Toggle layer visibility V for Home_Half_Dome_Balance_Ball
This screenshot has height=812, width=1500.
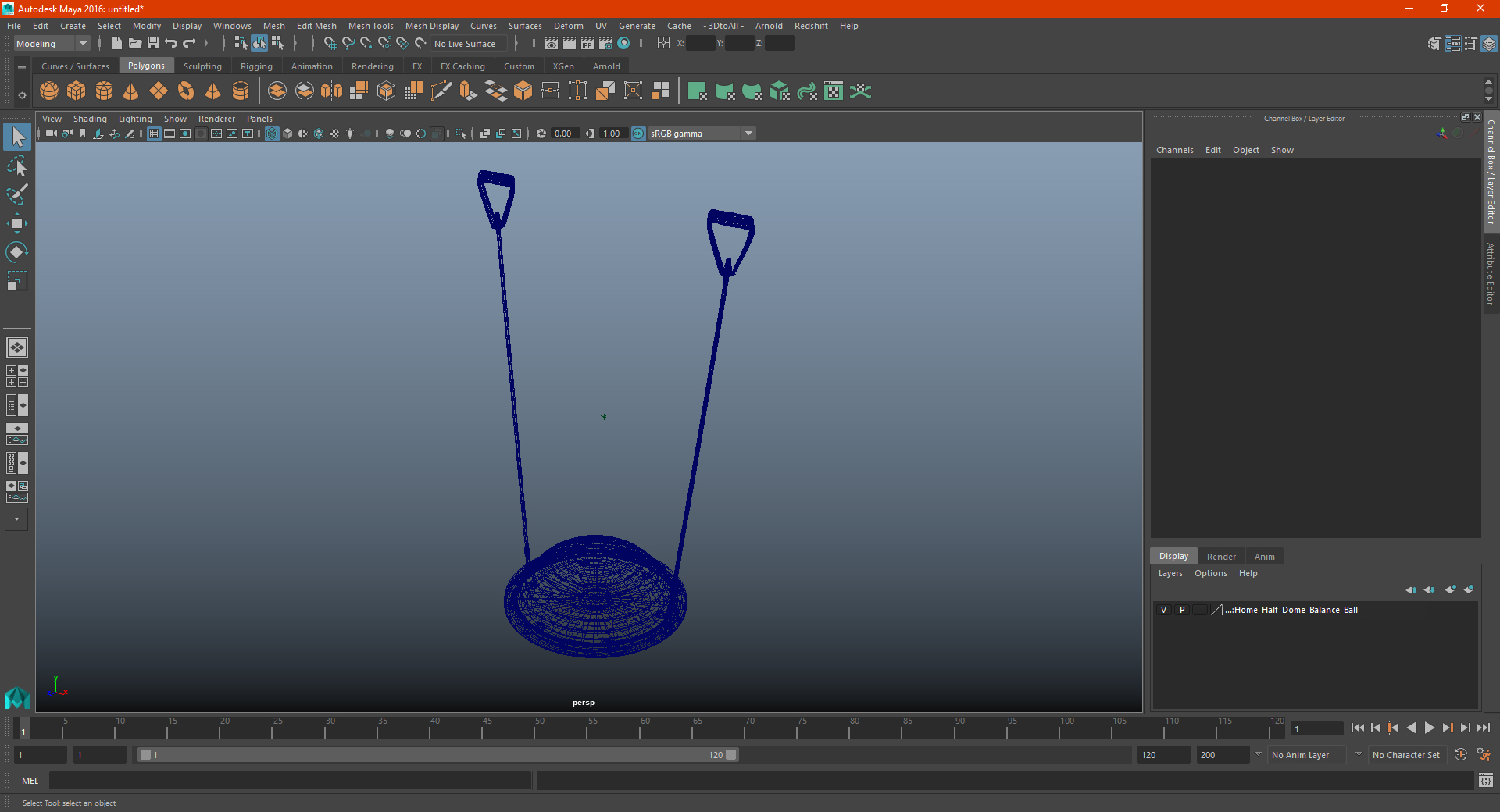click(1164, 610)
